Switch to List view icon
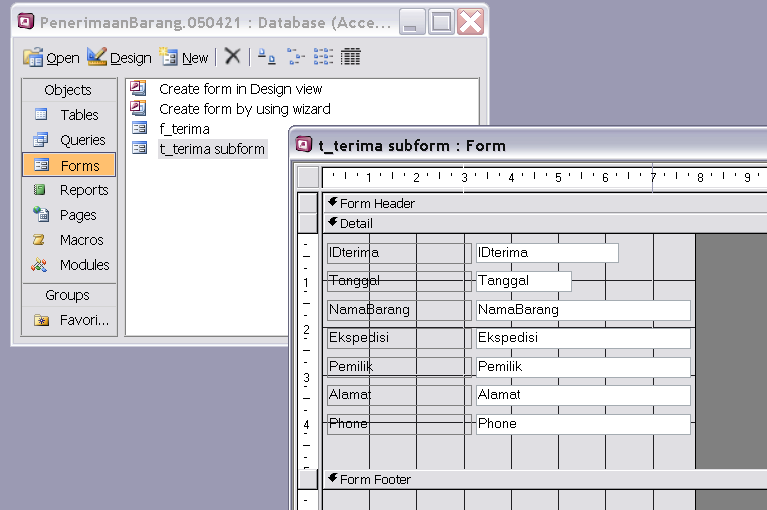Image resolution: width=767 pixels, height=510 pixels. pos(323,57)
